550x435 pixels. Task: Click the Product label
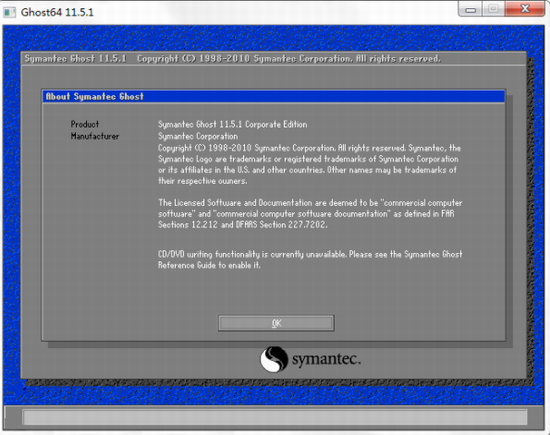(x=85, y=124)
